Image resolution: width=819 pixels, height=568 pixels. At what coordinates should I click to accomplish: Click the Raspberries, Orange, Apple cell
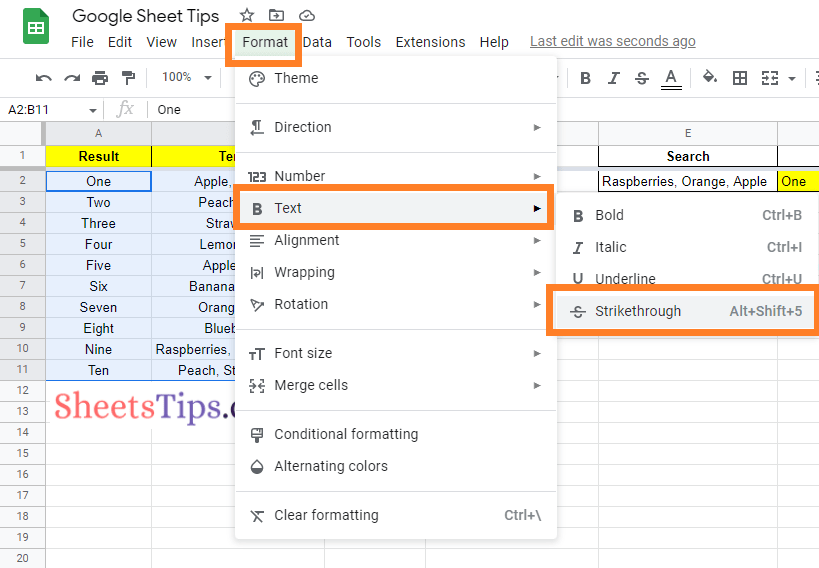pyautogui.click(x=688, y=181)
